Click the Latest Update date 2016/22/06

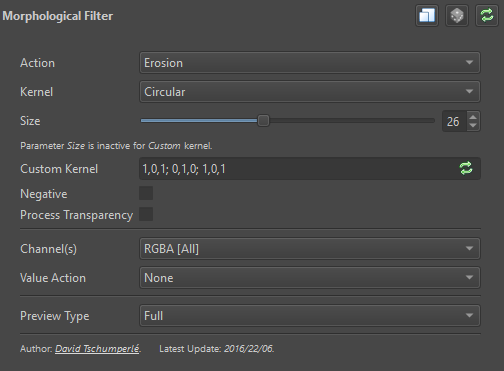249,349
